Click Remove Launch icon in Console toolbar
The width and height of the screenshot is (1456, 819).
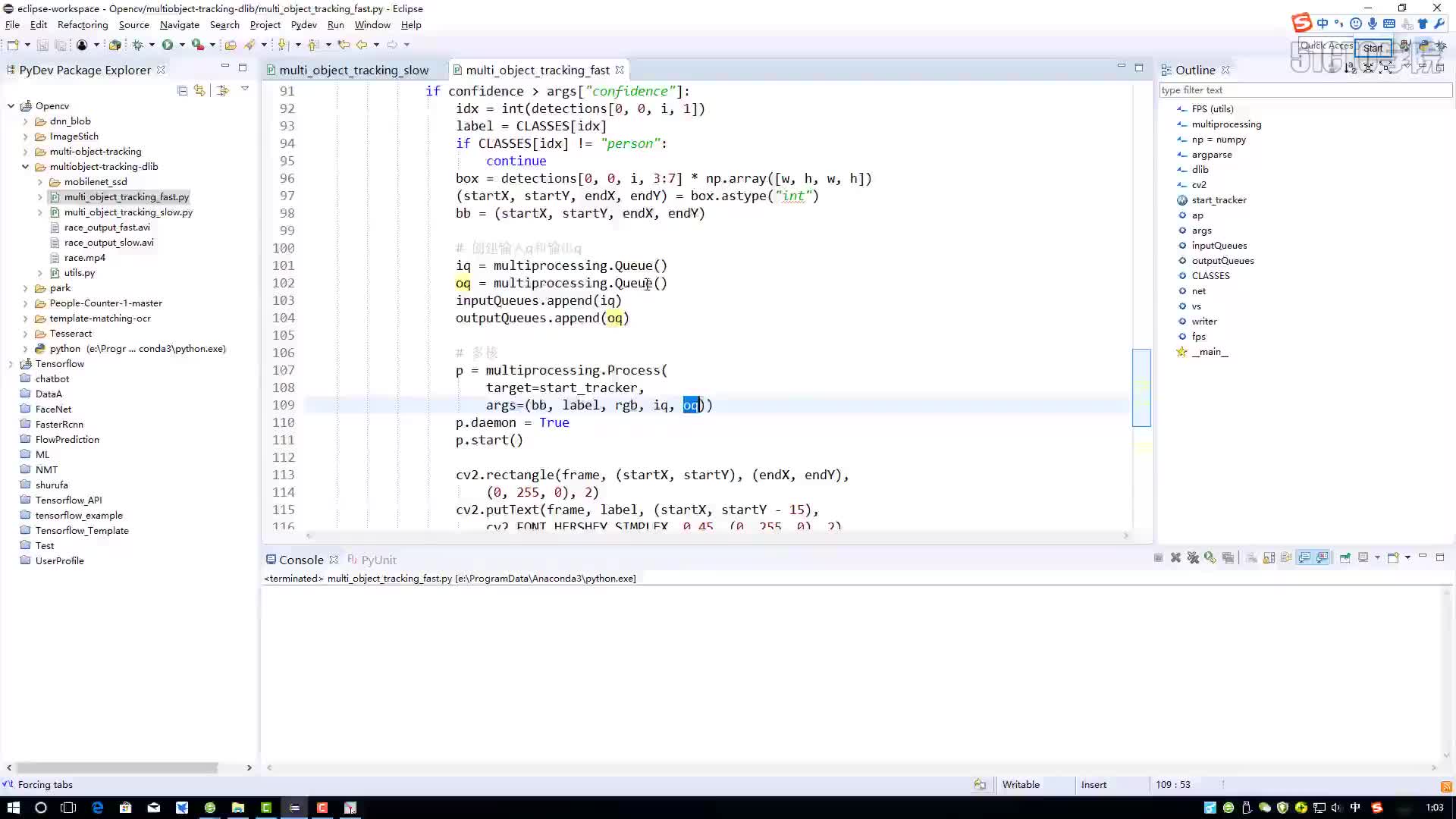(1175, 557)
